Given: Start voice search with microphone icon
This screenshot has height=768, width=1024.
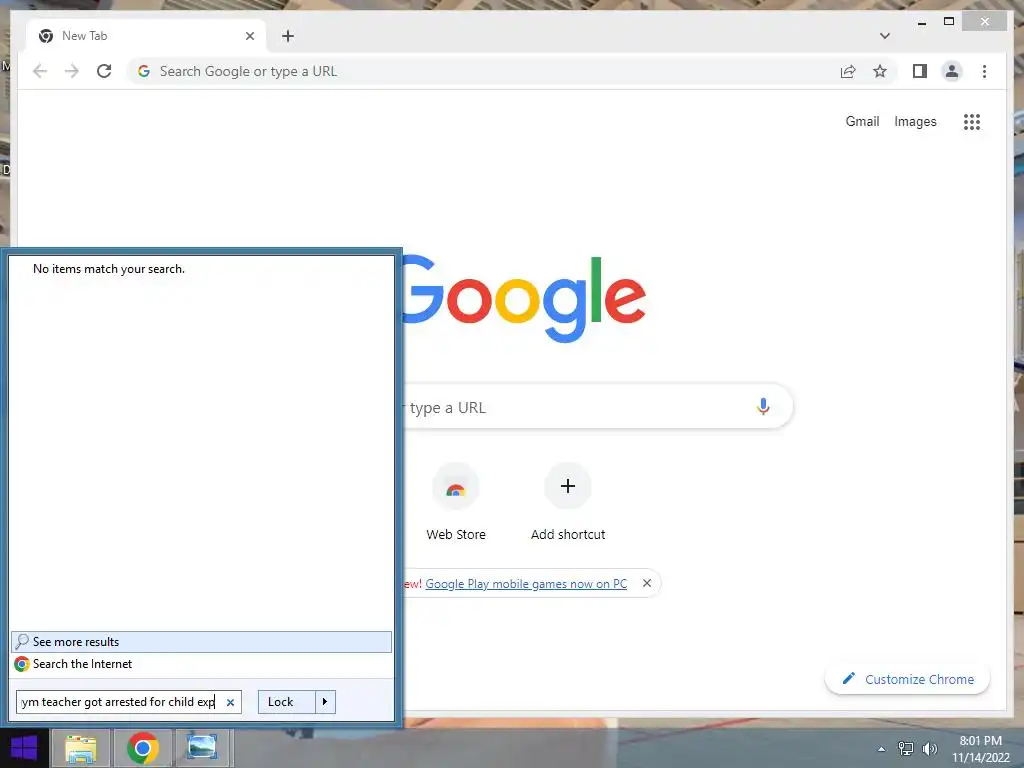Looking at the screenshot, I should pyautogui.click(x=763, y=406).
